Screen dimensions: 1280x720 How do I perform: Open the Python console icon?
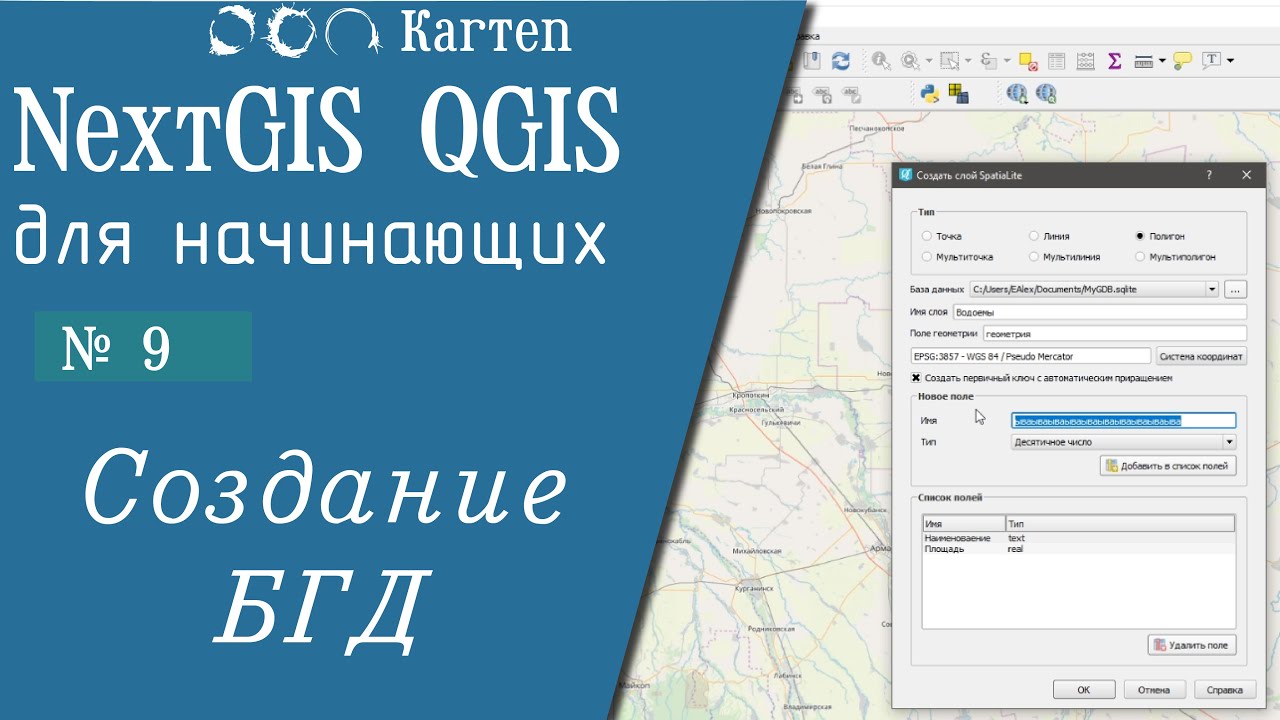click(928, 94)
